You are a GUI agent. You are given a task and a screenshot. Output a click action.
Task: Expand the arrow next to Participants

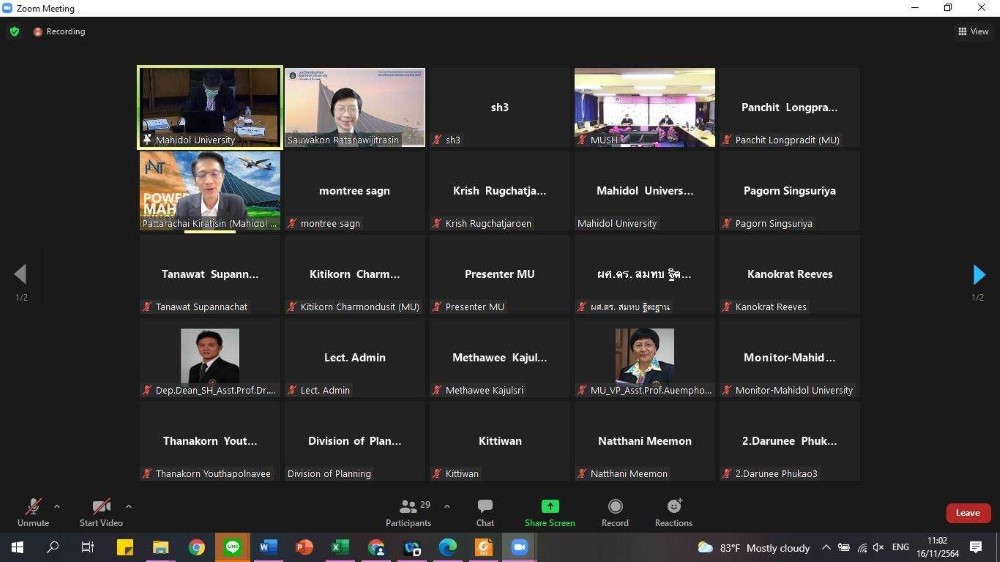[x=447, y=507]
